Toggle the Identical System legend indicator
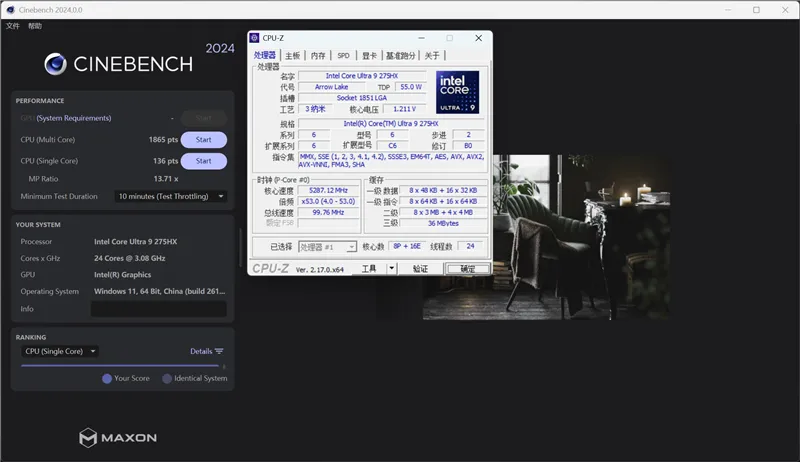The image size is (800, 462). pyautogui.click(x=166, y=378)
